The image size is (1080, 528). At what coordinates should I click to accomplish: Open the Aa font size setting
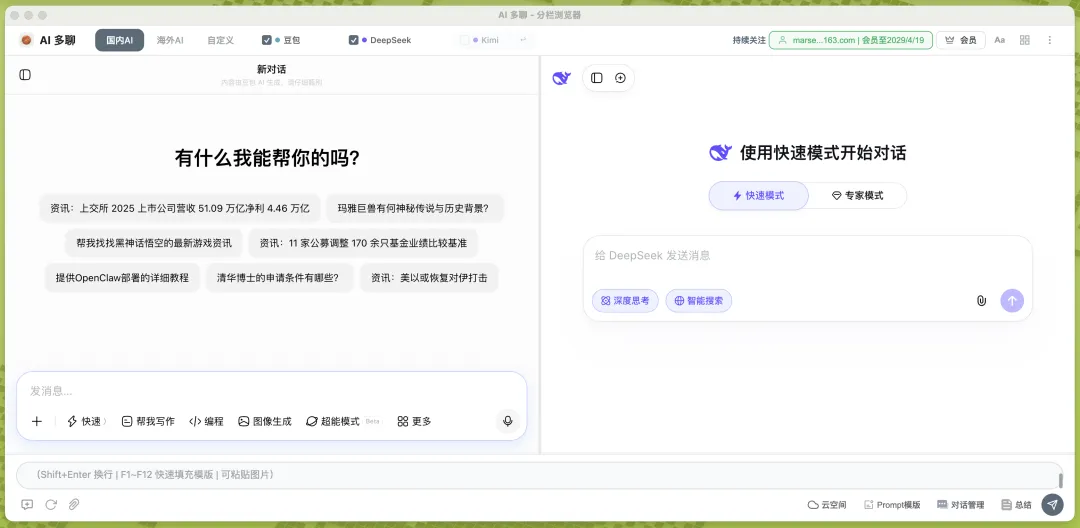tap(999, 40)
